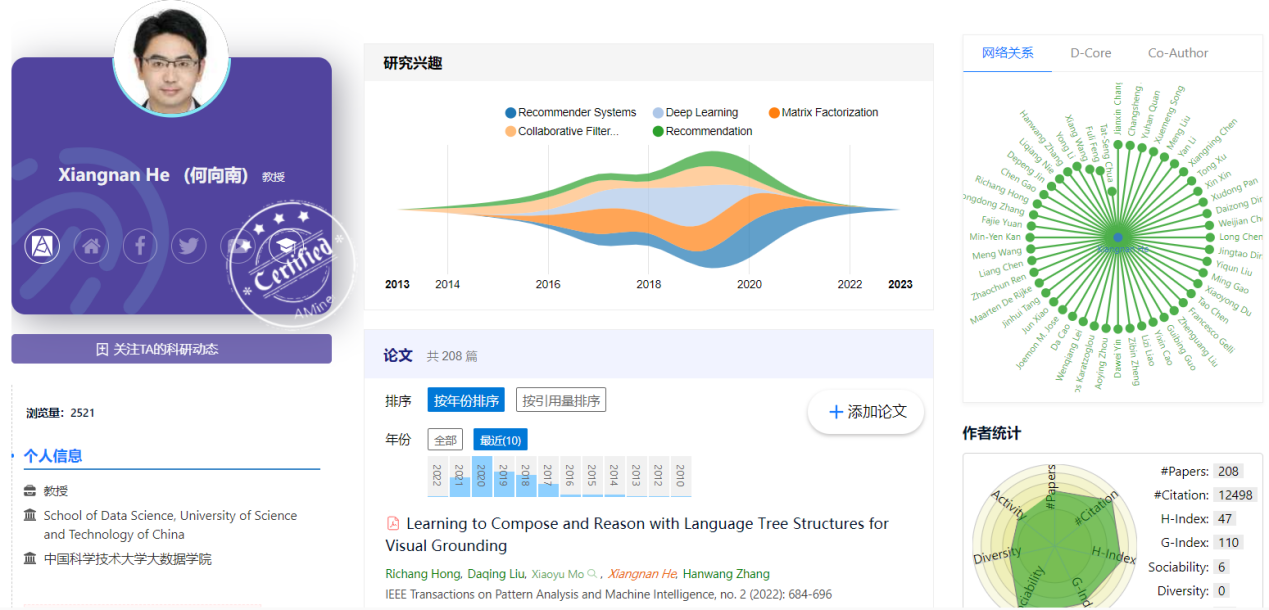Open the YouTube video icon
This screenshot has width=1269, height=610.
click(238, 245)
